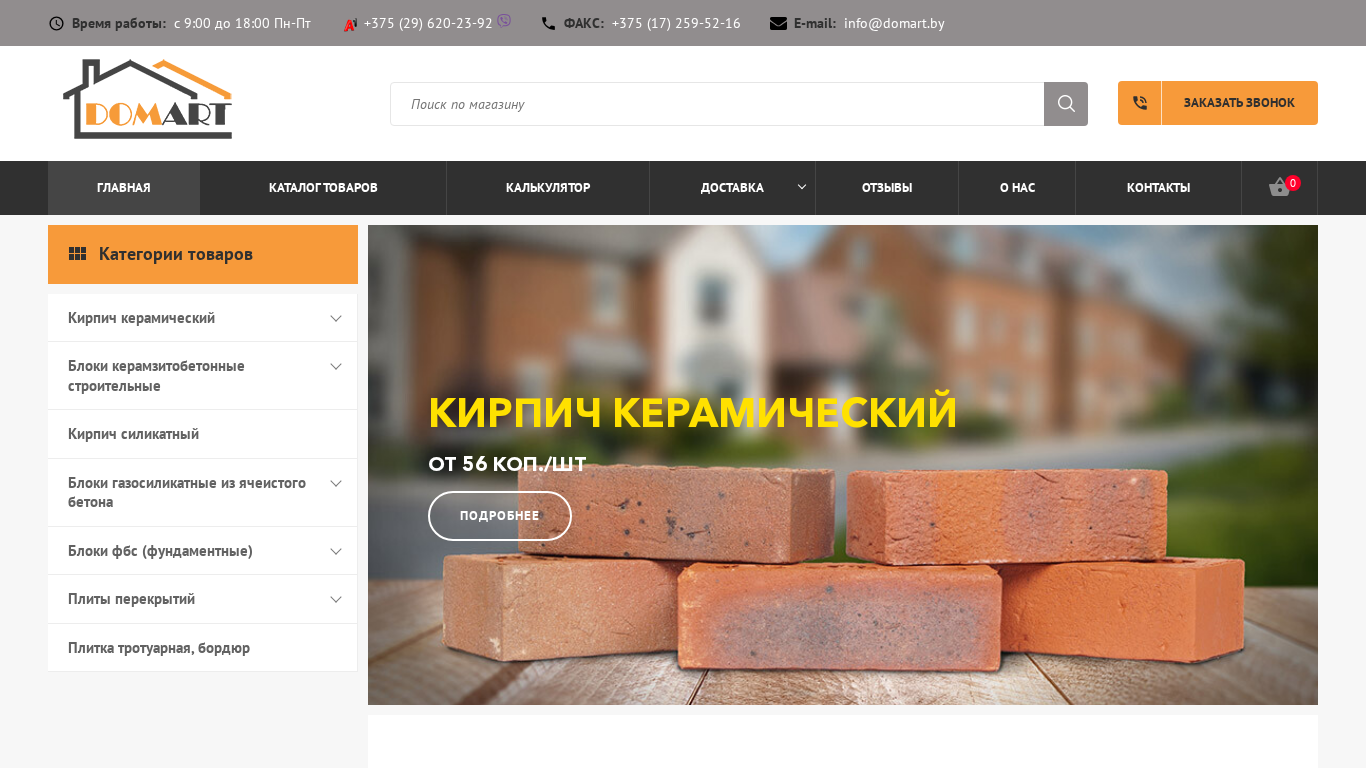The height and width of the screenshot is (768, 1366).
Task: Open Калькулятор menu item
Action: click(x=548, y=188)
